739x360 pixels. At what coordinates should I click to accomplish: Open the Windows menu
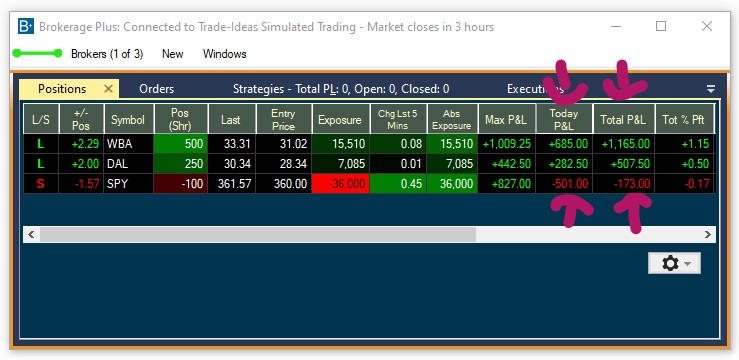pos(225,54)
